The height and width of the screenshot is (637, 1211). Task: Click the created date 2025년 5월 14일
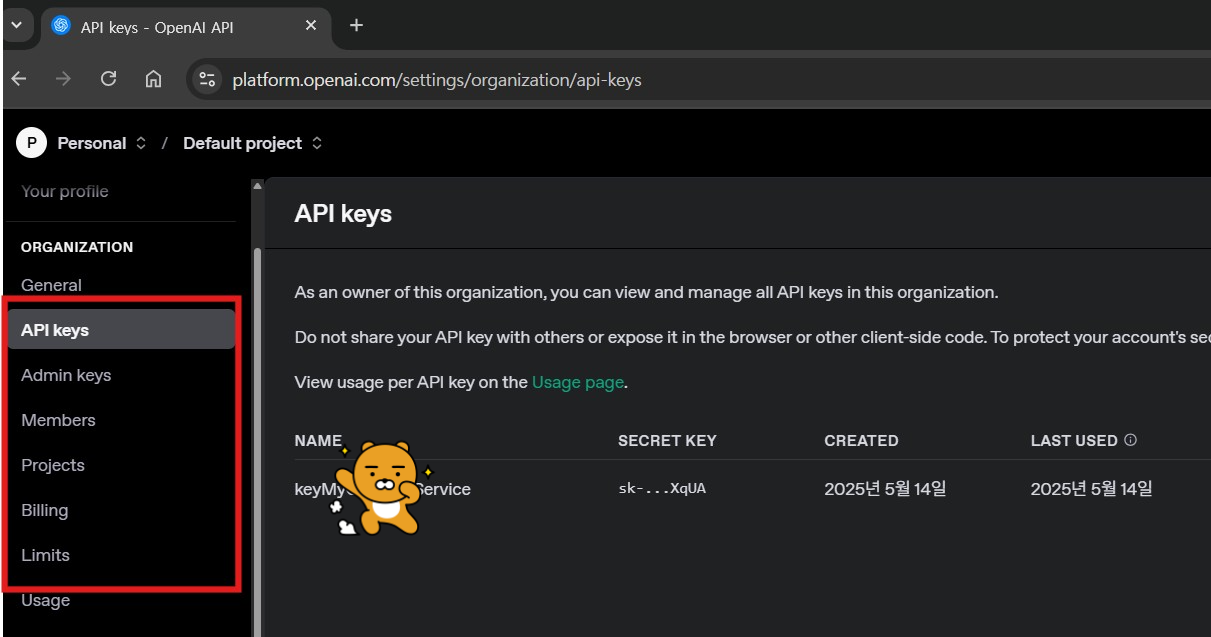coord(885,489)
